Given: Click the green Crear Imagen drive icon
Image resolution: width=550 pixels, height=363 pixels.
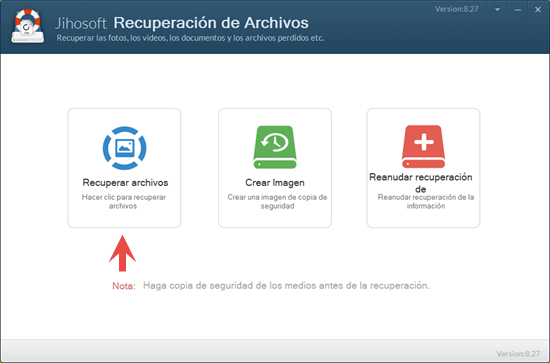Looking at the screenshot, I should tap(275, 147).
